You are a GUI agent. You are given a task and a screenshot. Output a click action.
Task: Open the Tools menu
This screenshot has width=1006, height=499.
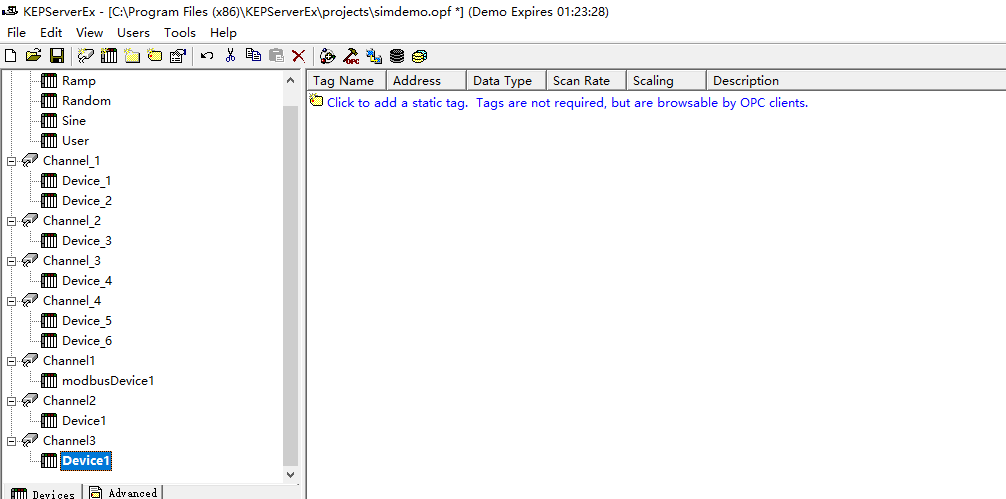180,33
